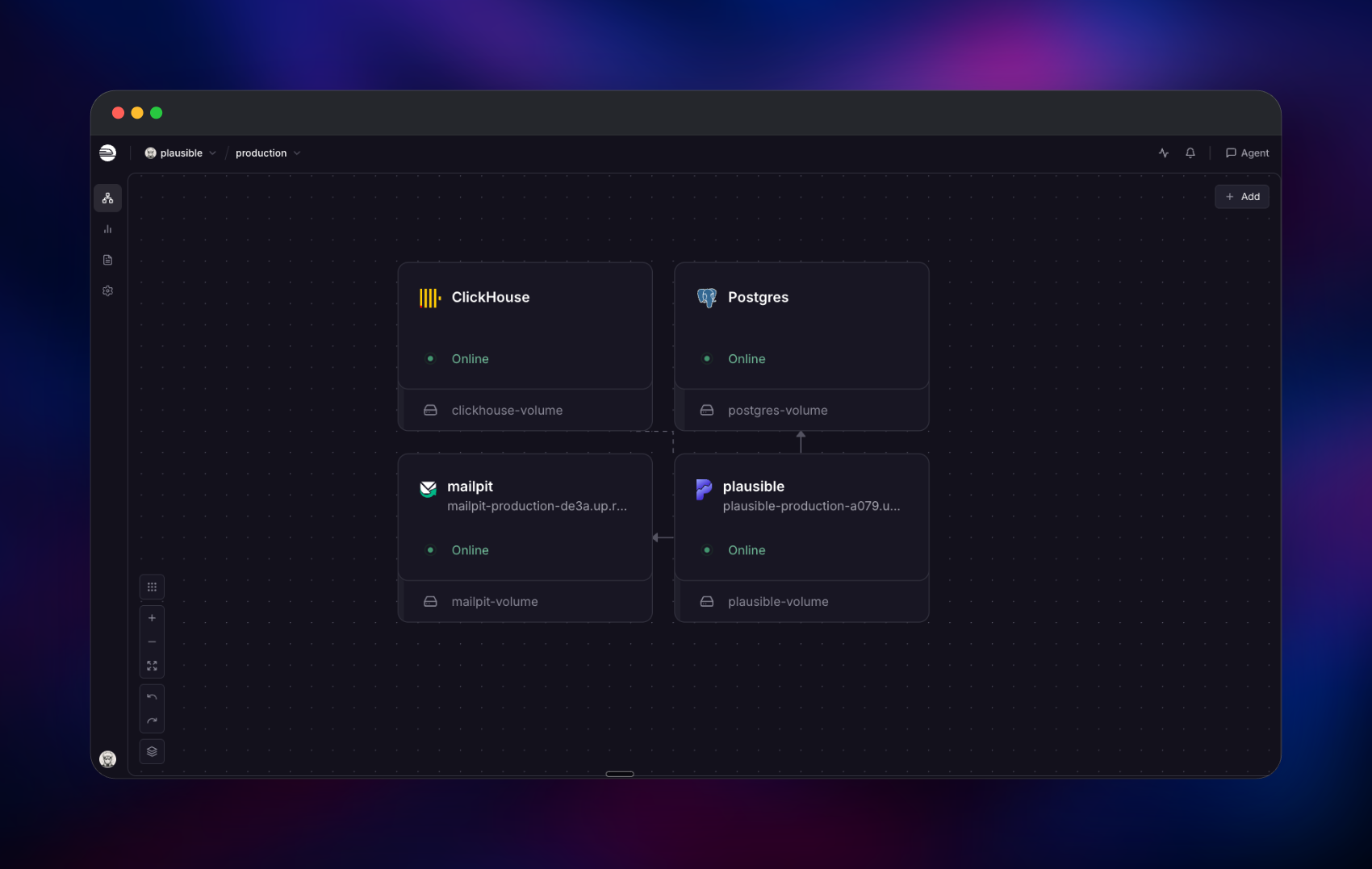Click the Add button on canvas
The width and height of the screenshot is (1372, 869).
1242,197
